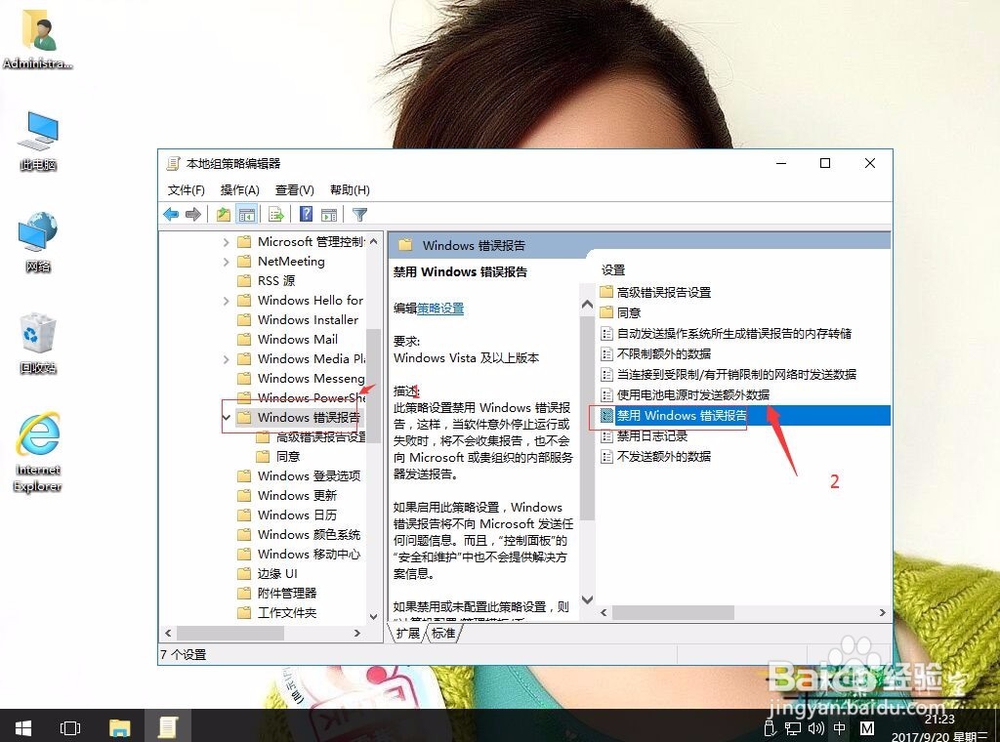Click the Up one level folder icon
1000x742 pixels.
(223, 214)
